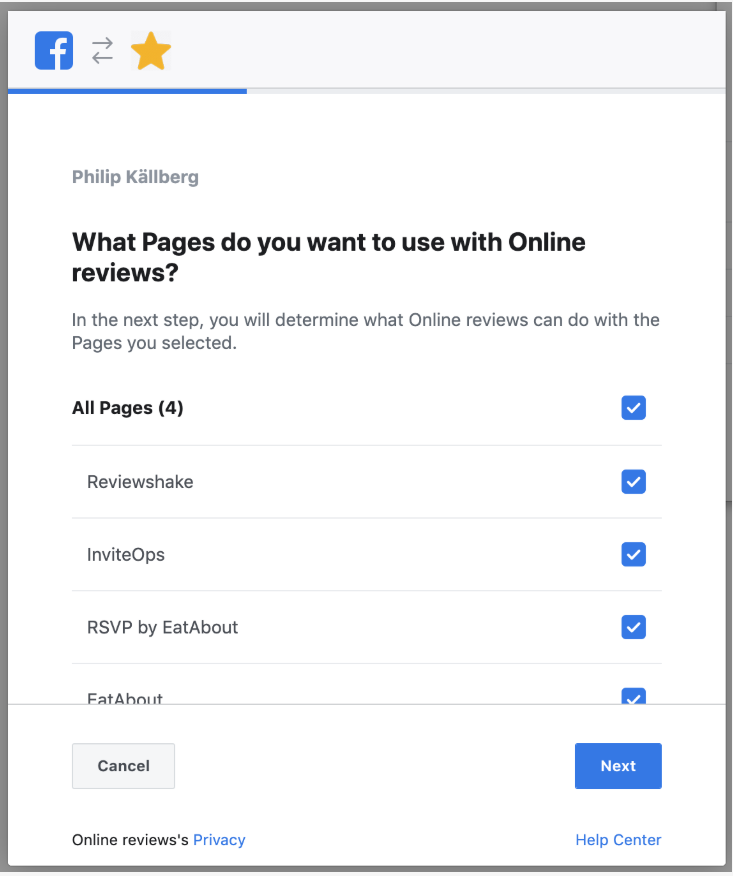
Task: Uncheck the Reviewshake page checkbox
Action: (x=634, y=482)
